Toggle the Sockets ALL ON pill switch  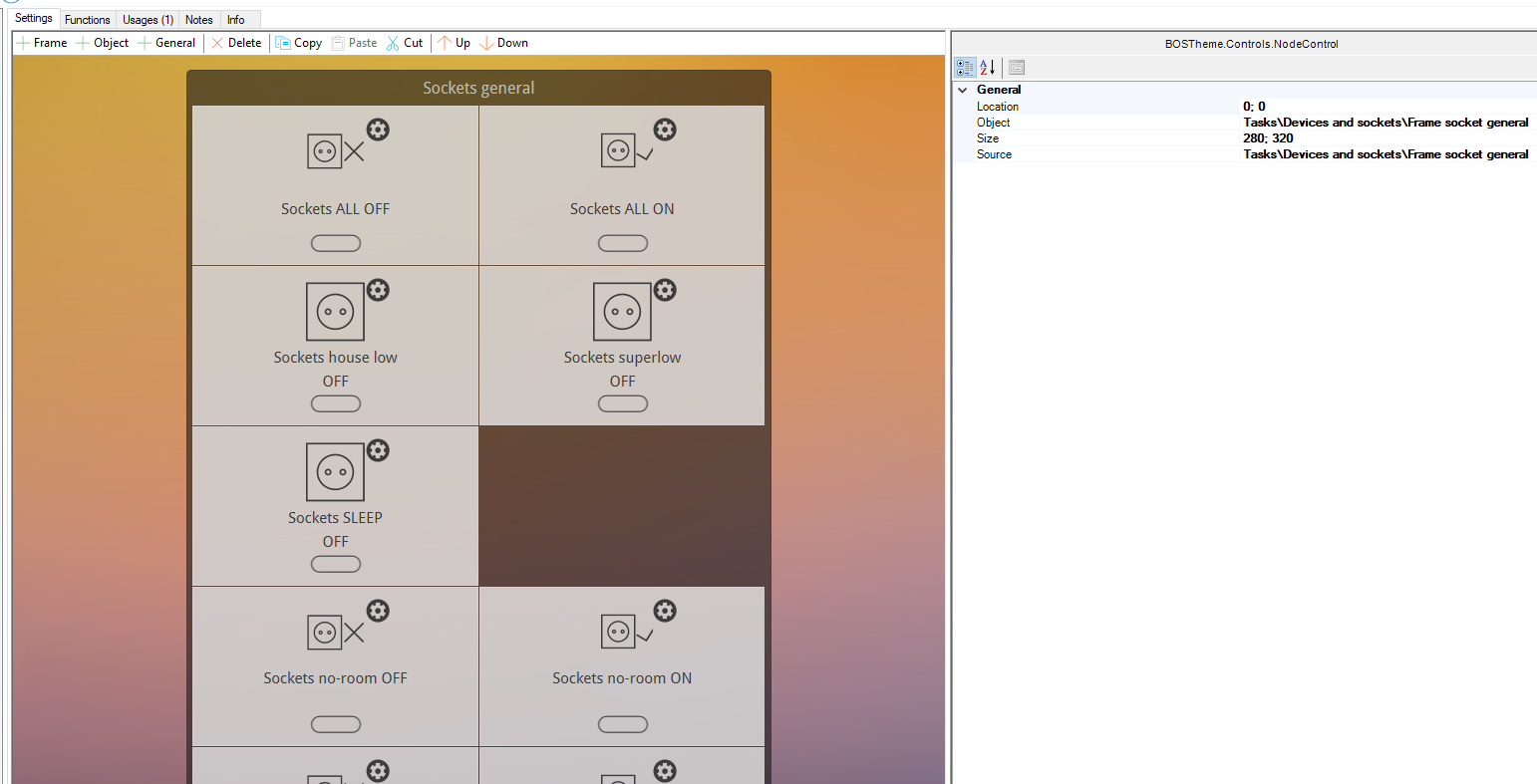point(623,243)
